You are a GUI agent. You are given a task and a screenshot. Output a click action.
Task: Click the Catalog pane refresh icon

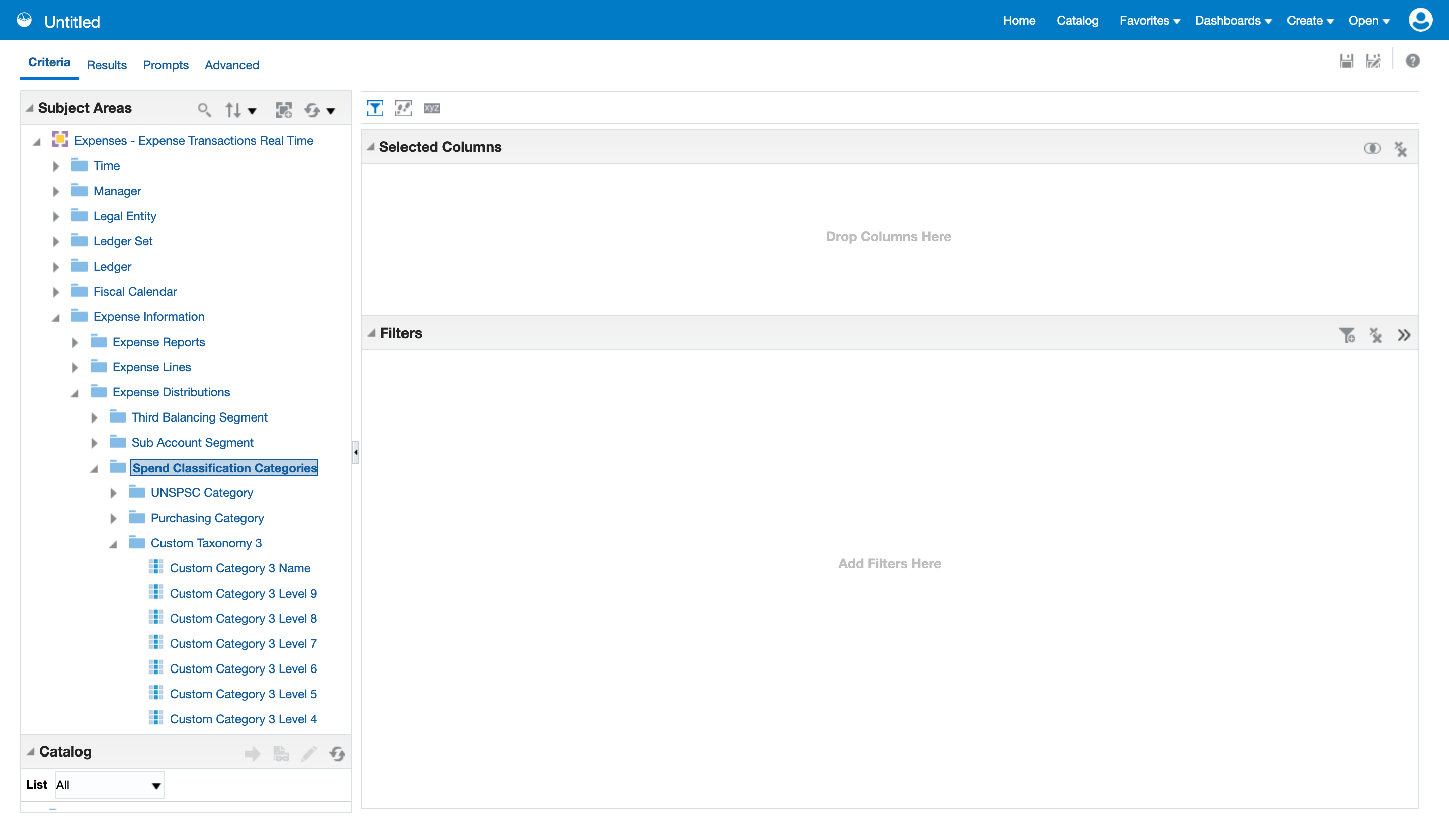tap(338, 753)
